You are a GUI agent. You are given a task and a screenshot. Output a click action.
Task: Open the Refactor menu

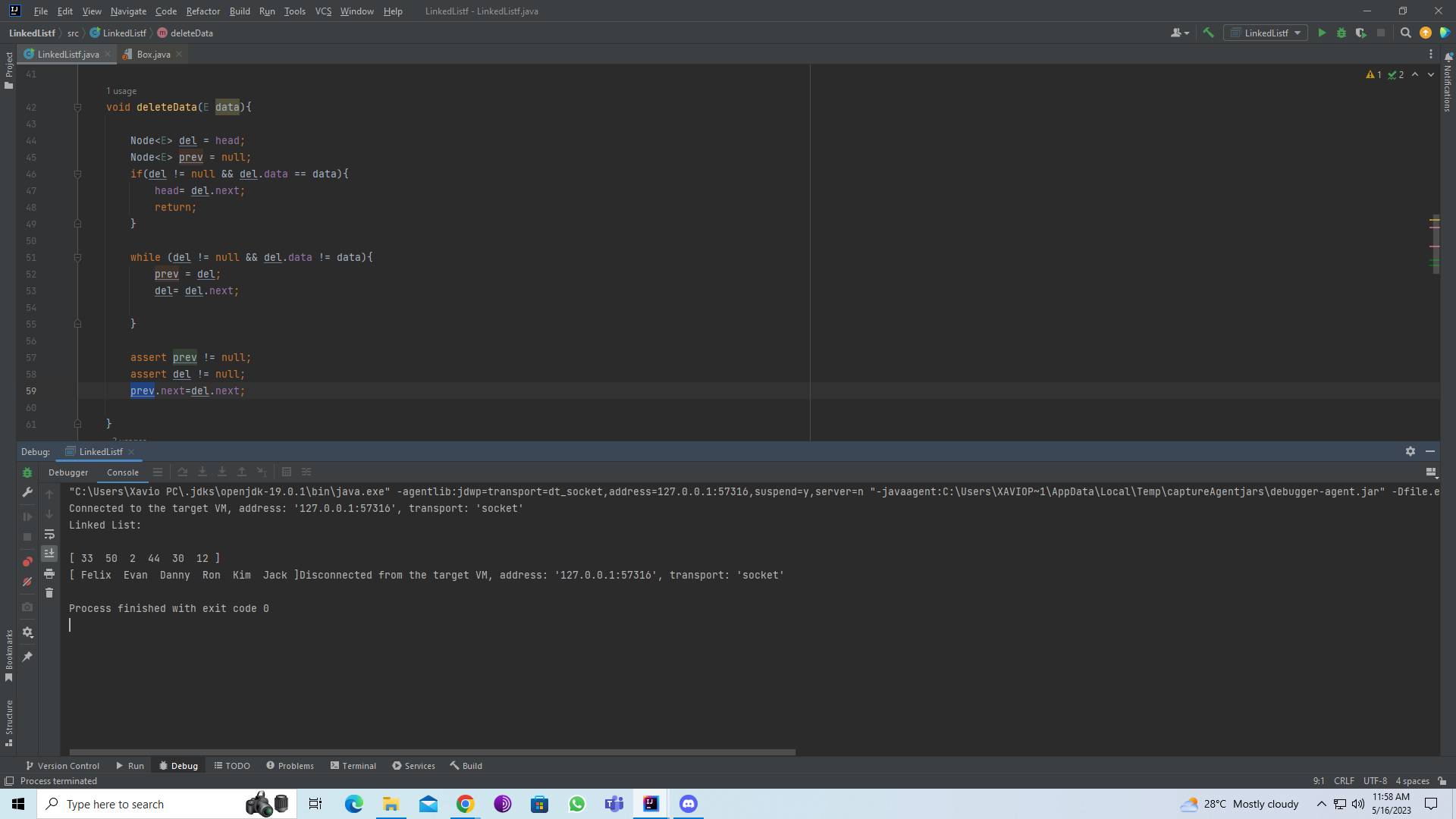[202, 11]
